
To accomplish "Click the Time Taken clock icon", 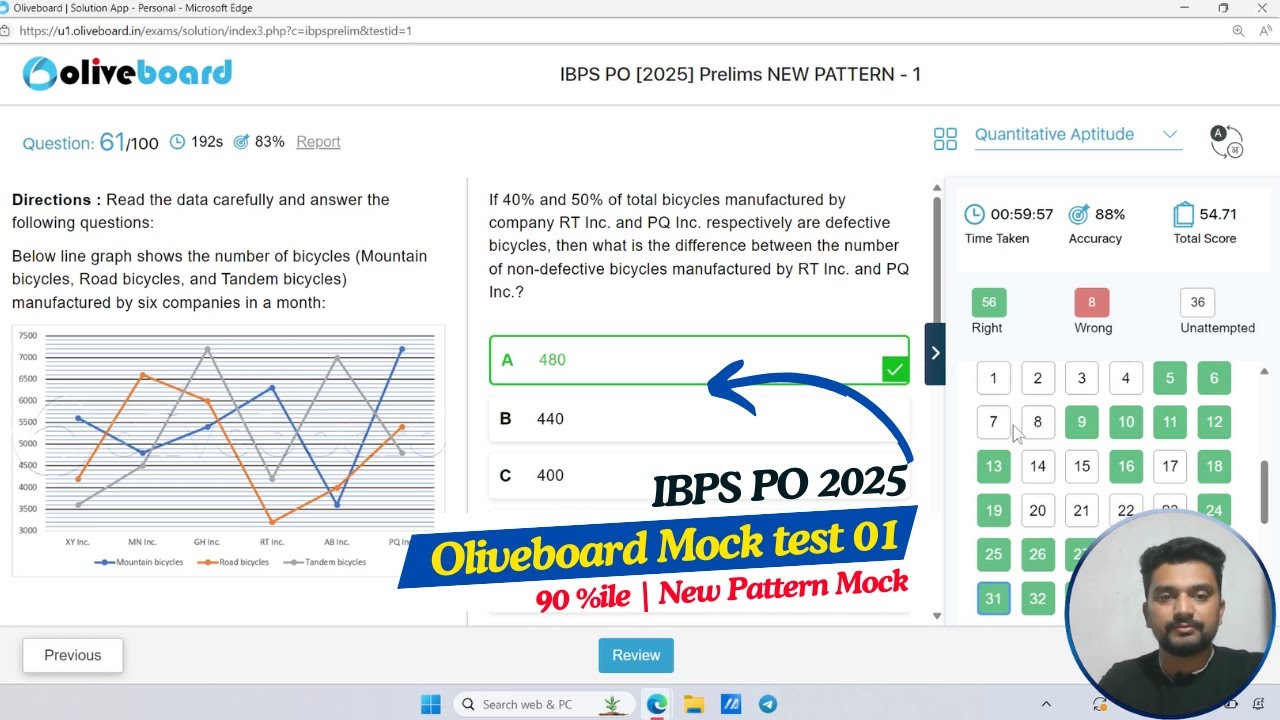I will [974, 214].
